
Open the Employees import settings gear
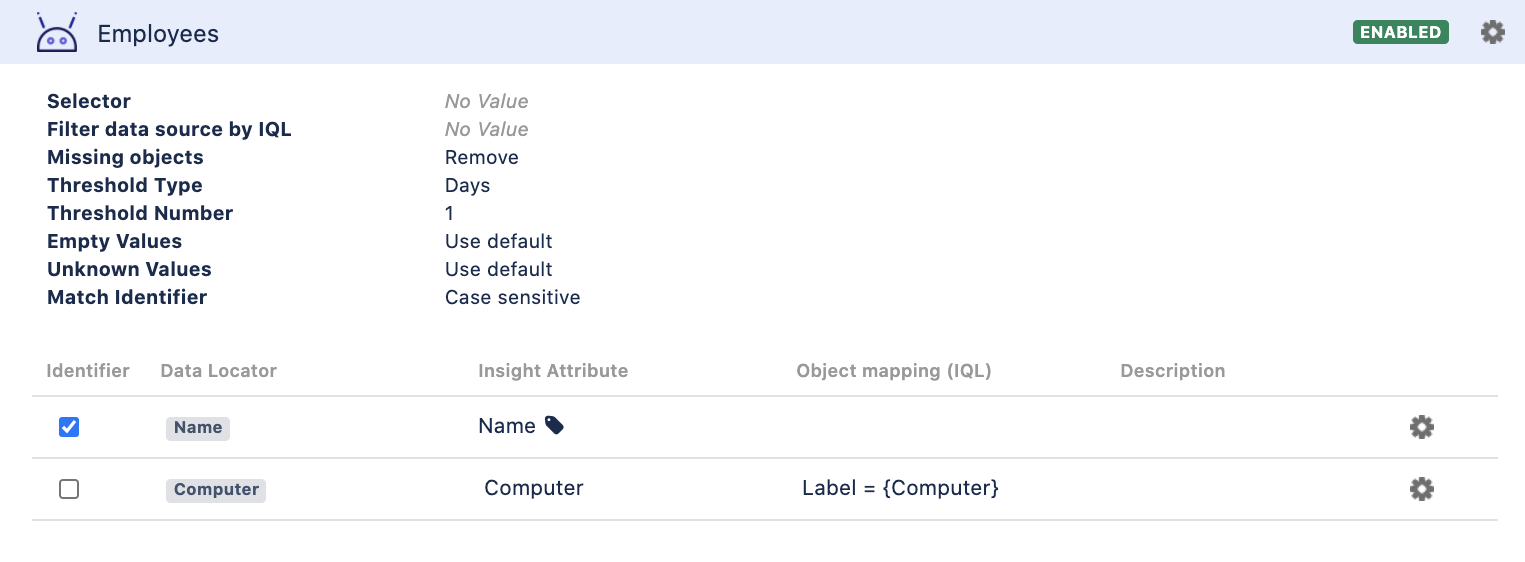click(x=1492, y=32)
